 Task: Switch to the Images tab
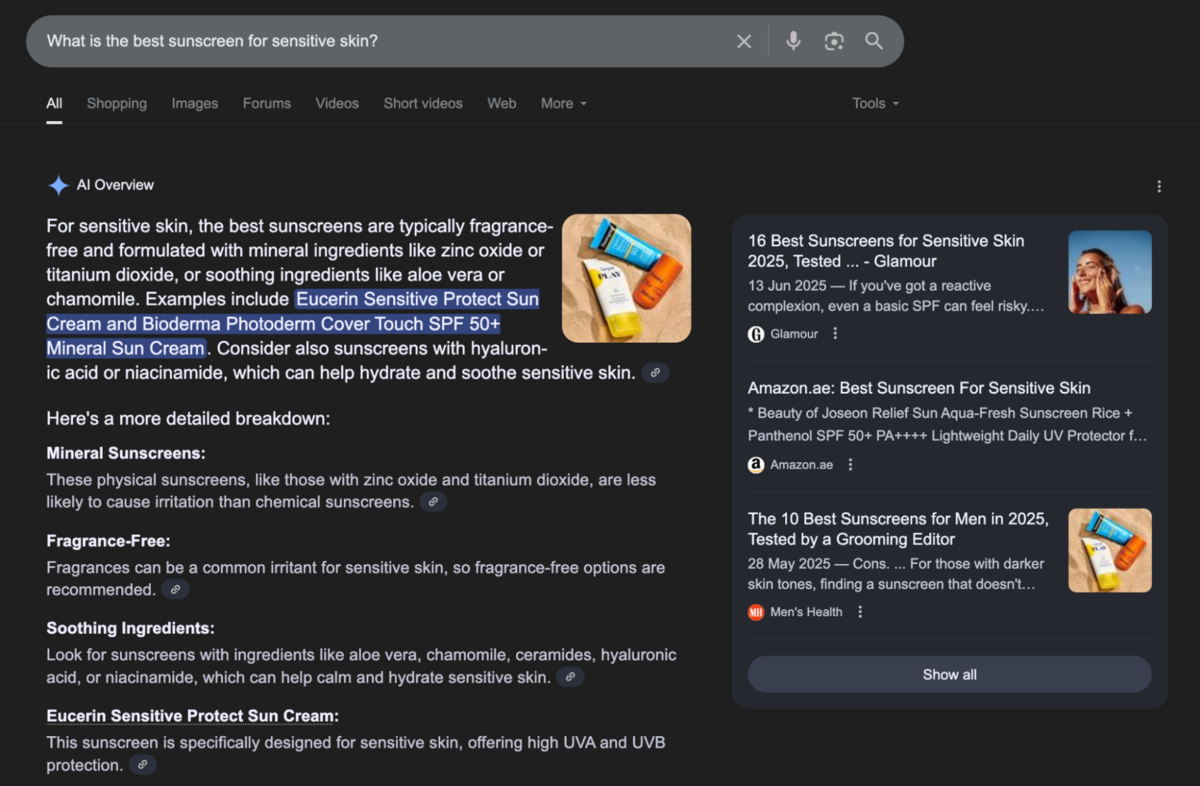[194, 103]
